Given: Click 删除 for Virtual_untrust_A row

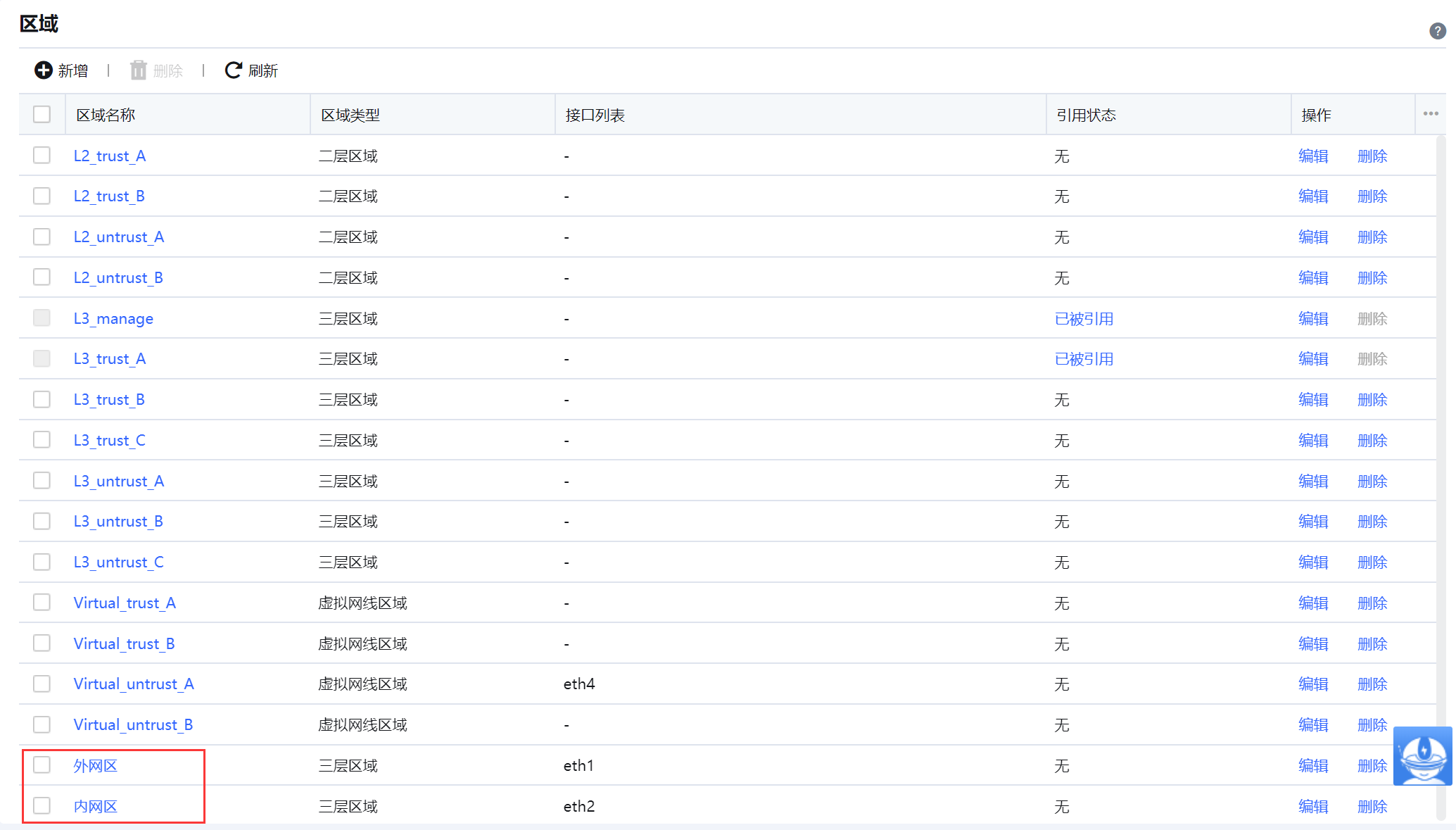Looking at the screenshot, I should [x=1372, y=684].
